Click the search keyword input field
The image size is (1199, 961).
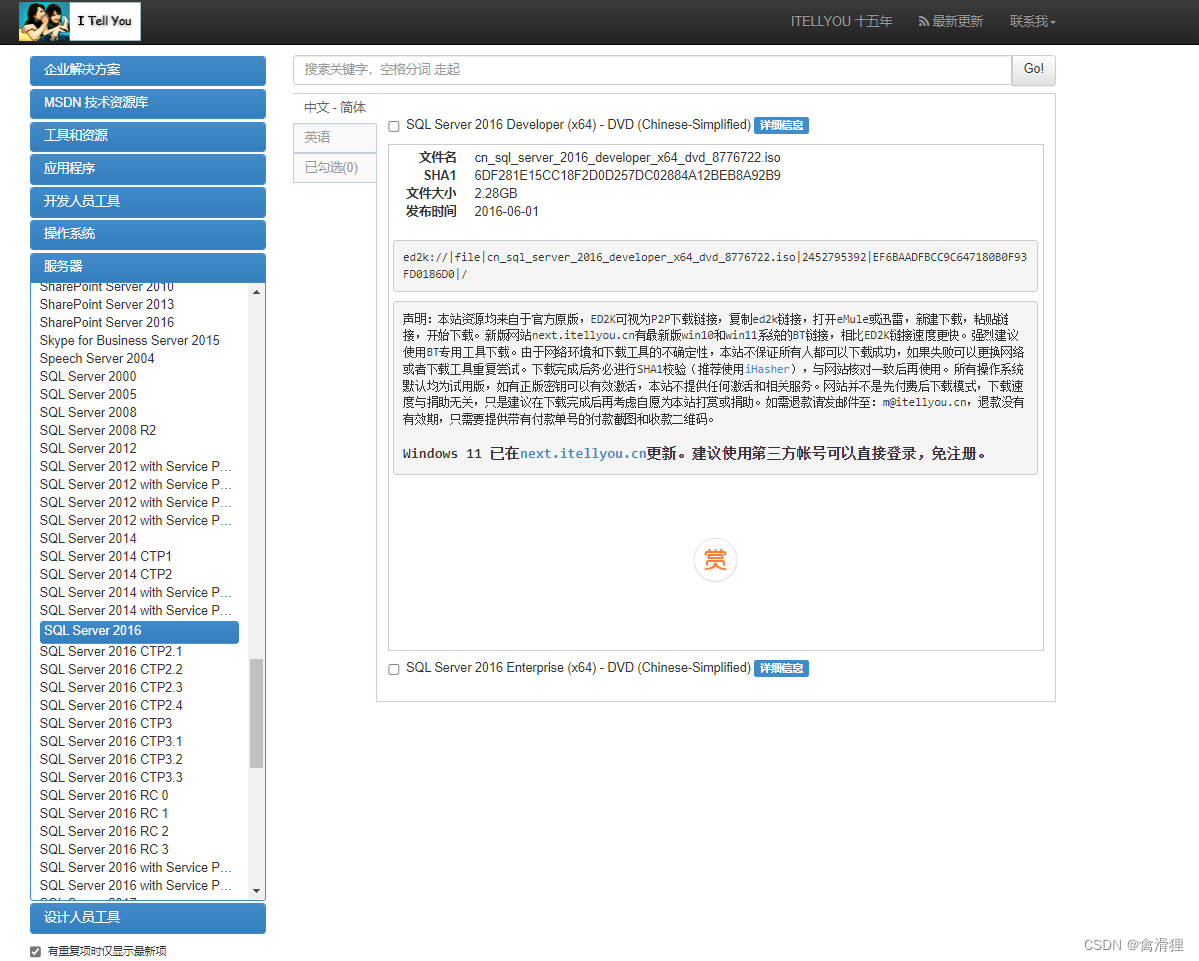pos(652,70)
